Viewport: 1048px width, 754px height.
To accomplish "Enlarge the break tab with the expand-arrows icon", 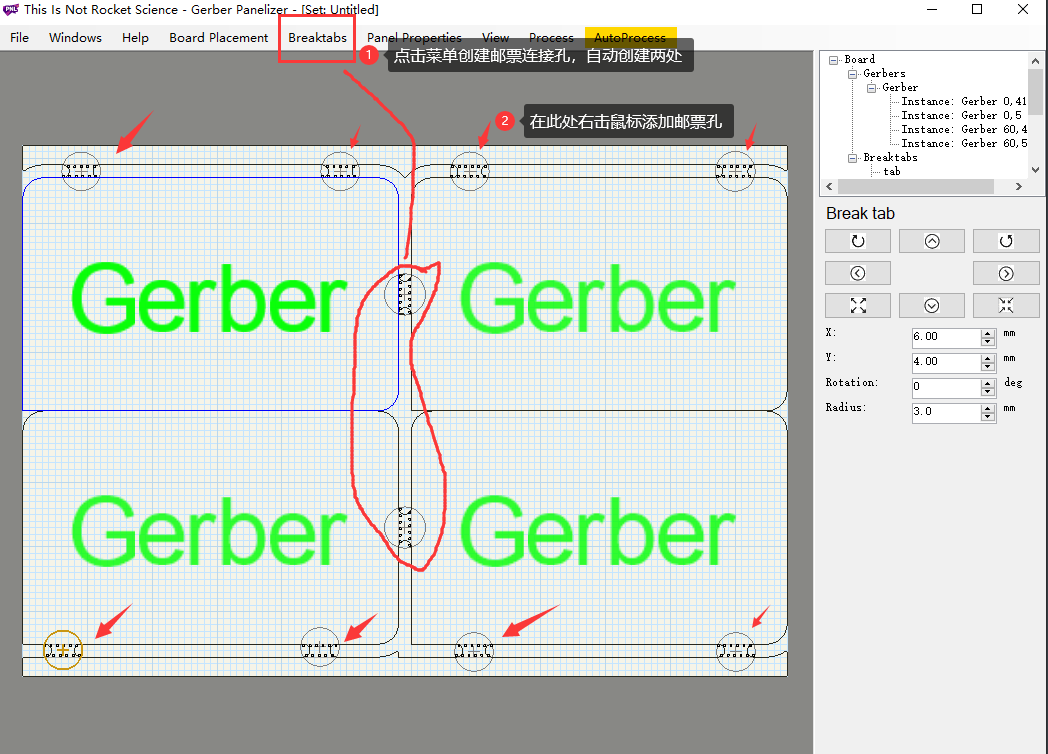I will coord(857,305).
